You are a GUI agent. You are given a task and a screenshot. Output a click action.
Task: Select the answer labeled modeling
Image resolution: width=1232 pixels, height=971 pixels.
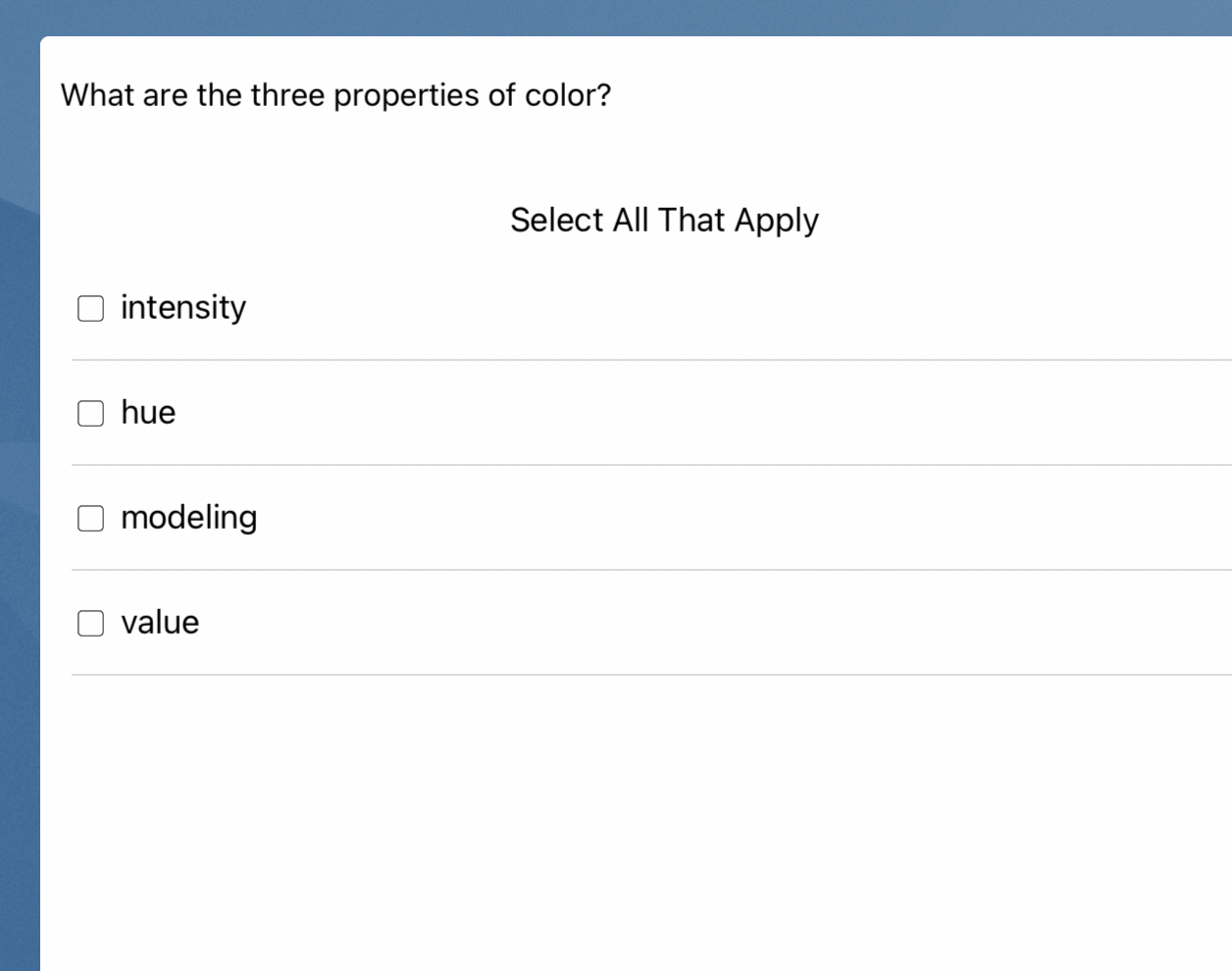(188, 518)
